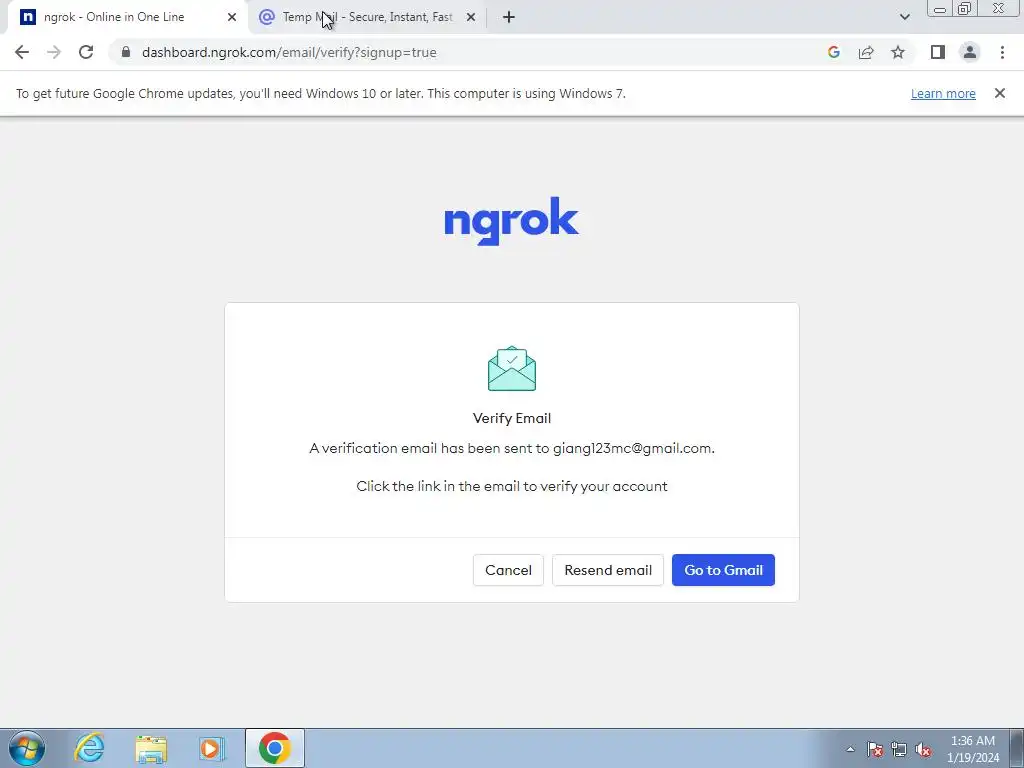The height and width of the screenshot is (768, 1024).
Task: Click the taskbar clock showing 1:36 AM
Action: pos(973,748)
